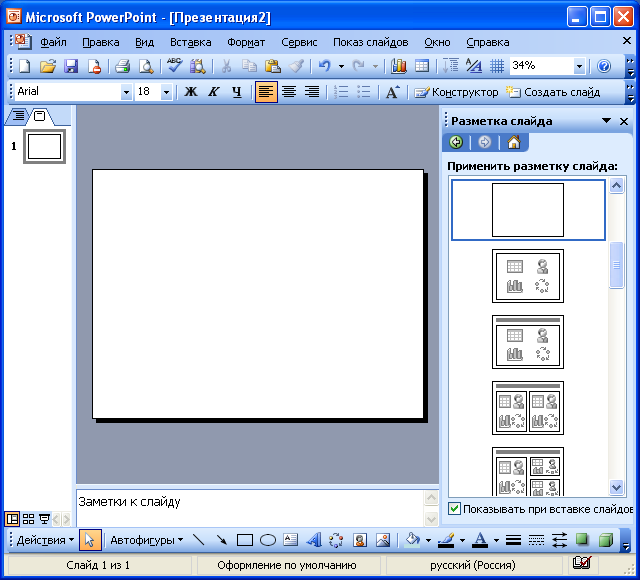Switch to the Outline tab in left pane
Viewport: 640px width, 580px height.
pyautogui.click(x=18, y=116)
